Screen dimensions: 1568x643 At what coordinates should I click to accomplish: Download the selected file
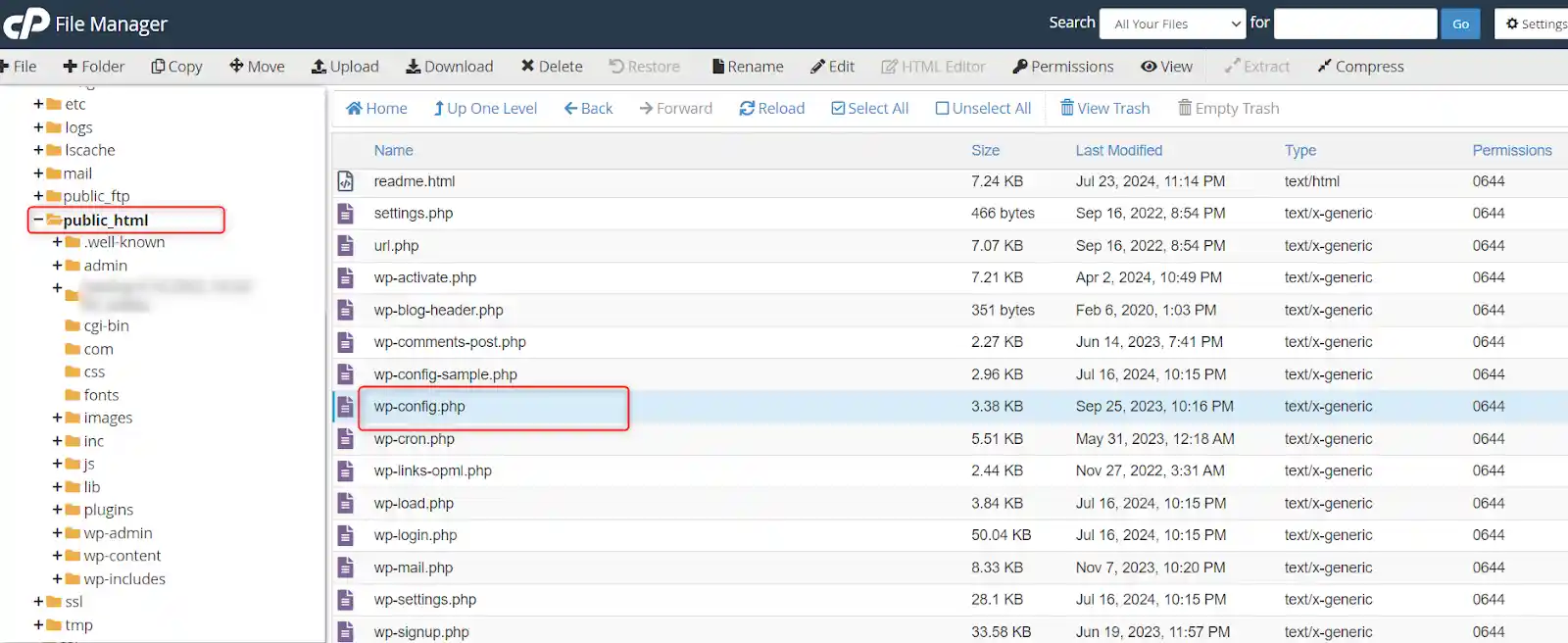[x=450, y=67]
